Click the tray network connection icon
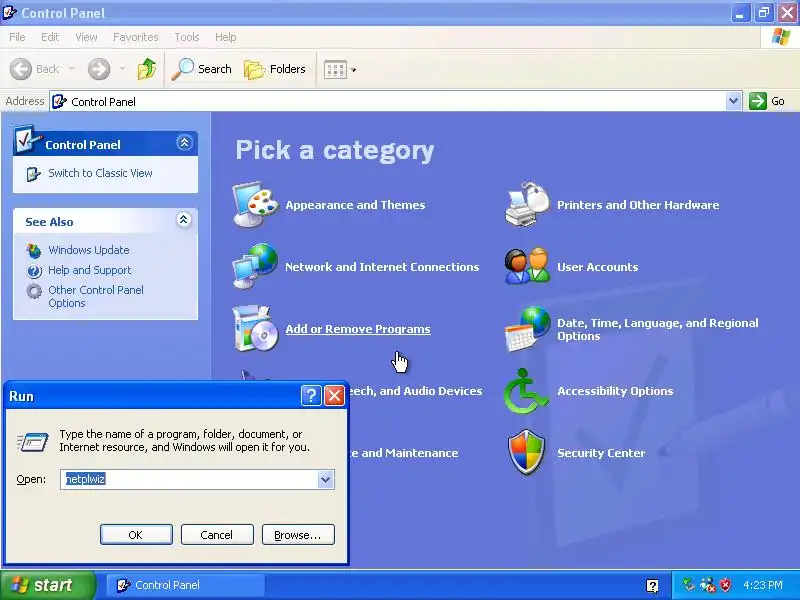Viewport: 800px width, 600px height. pyautogui.click(x=708, y=585)
